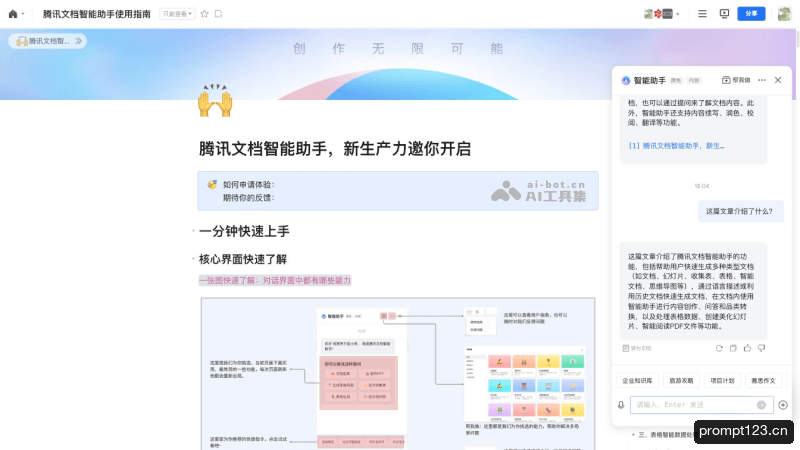Screen dimensions: 800x450
Task: Copy the assistant reply with copy icon
Action: 733,348
